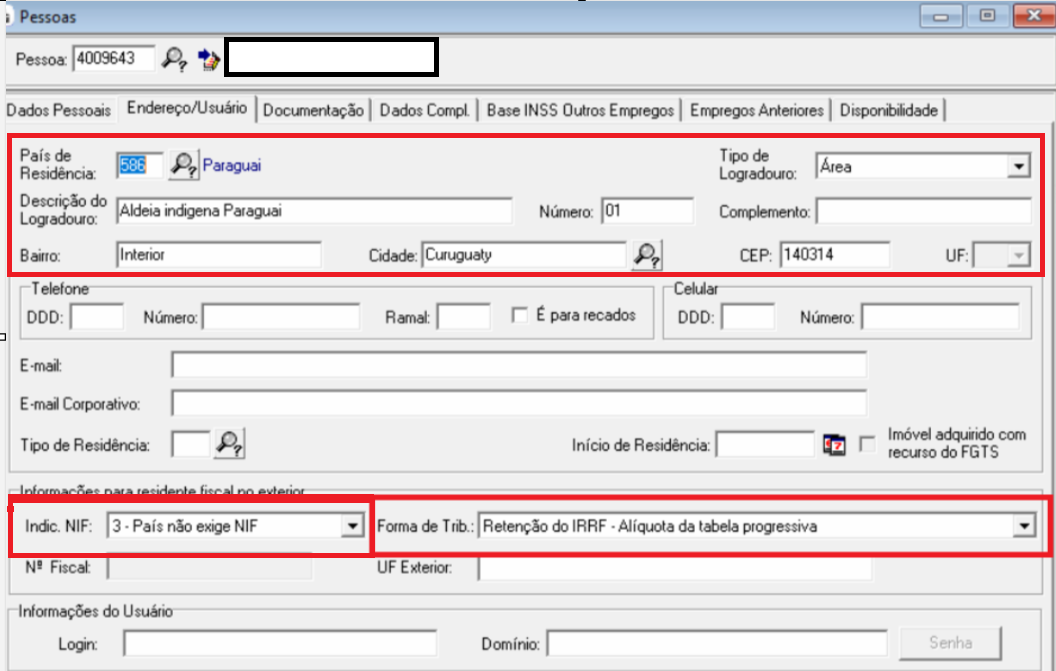Expand the Forma de Trib. dropdown

1022,525
